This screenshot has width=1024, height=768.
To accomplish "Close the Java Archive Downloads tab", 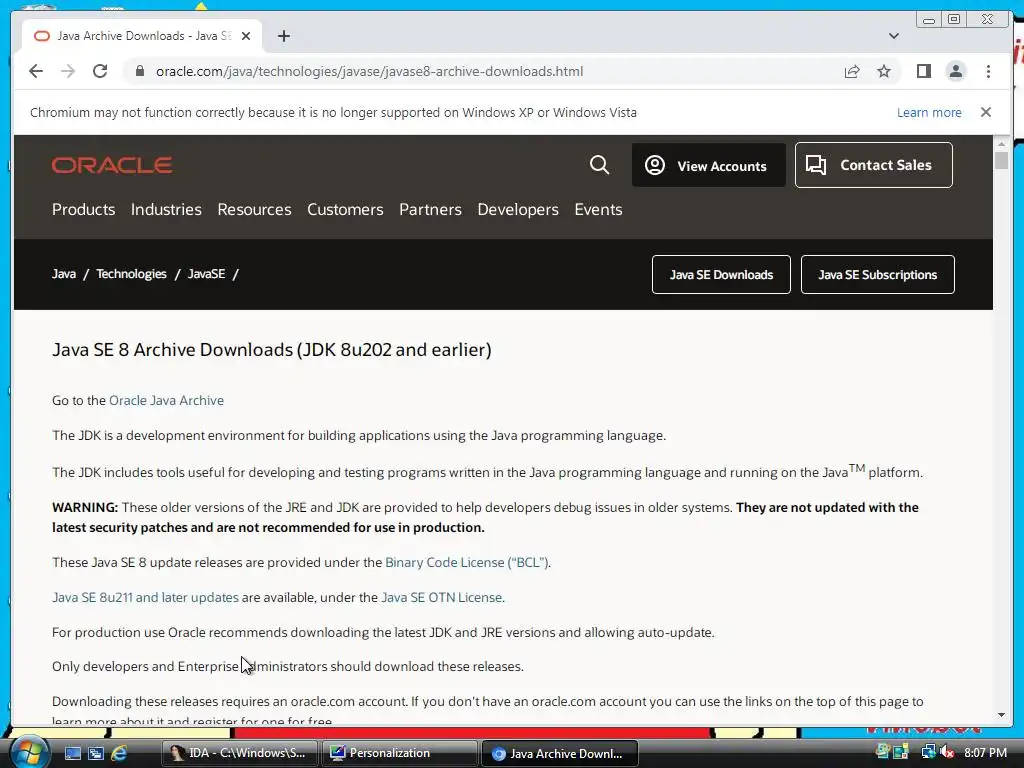I will tap(246, 36).
